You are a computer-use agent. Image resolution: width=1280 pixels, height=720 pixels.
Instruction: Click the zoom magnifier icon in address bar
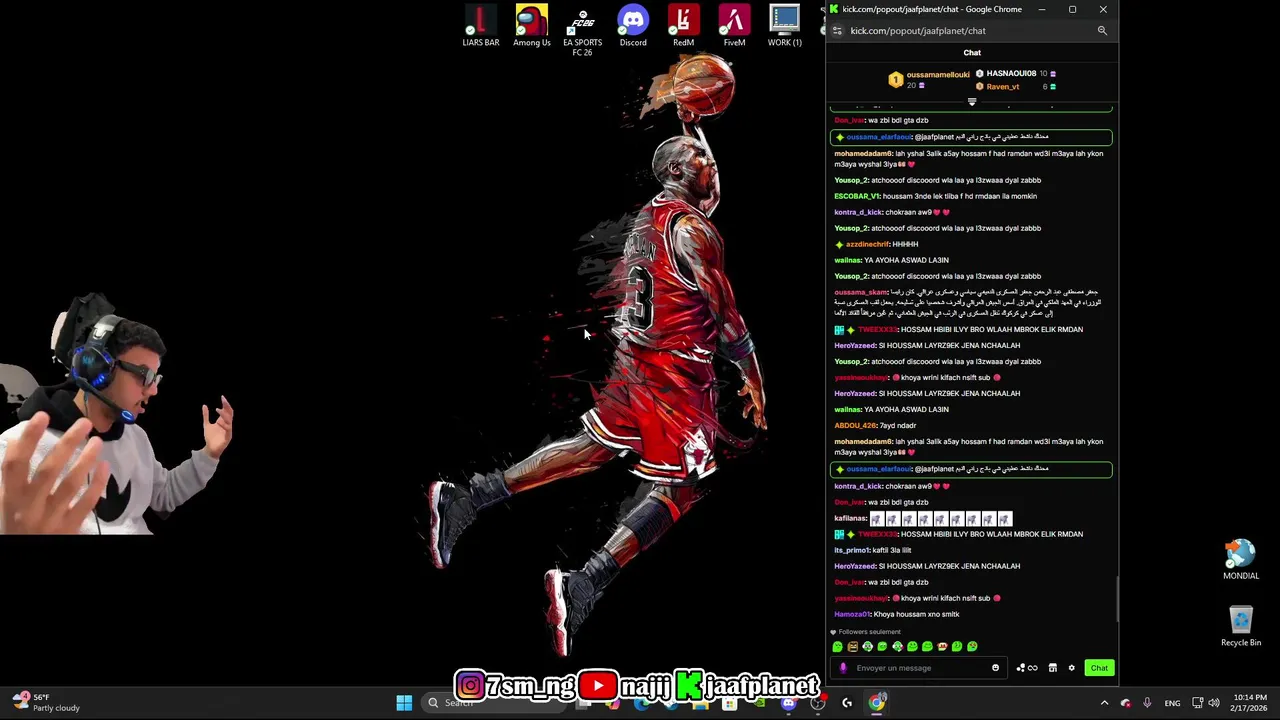click(1102, 31)
